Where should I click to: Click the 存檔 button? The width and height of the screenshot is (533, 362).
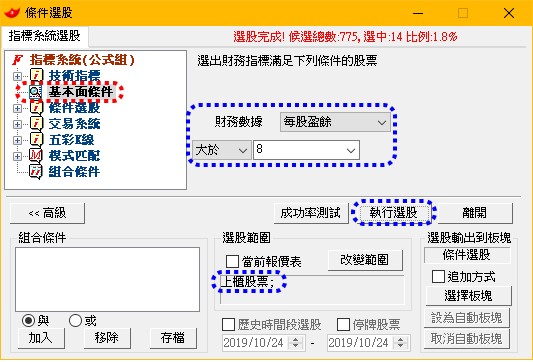pos(173,338)
